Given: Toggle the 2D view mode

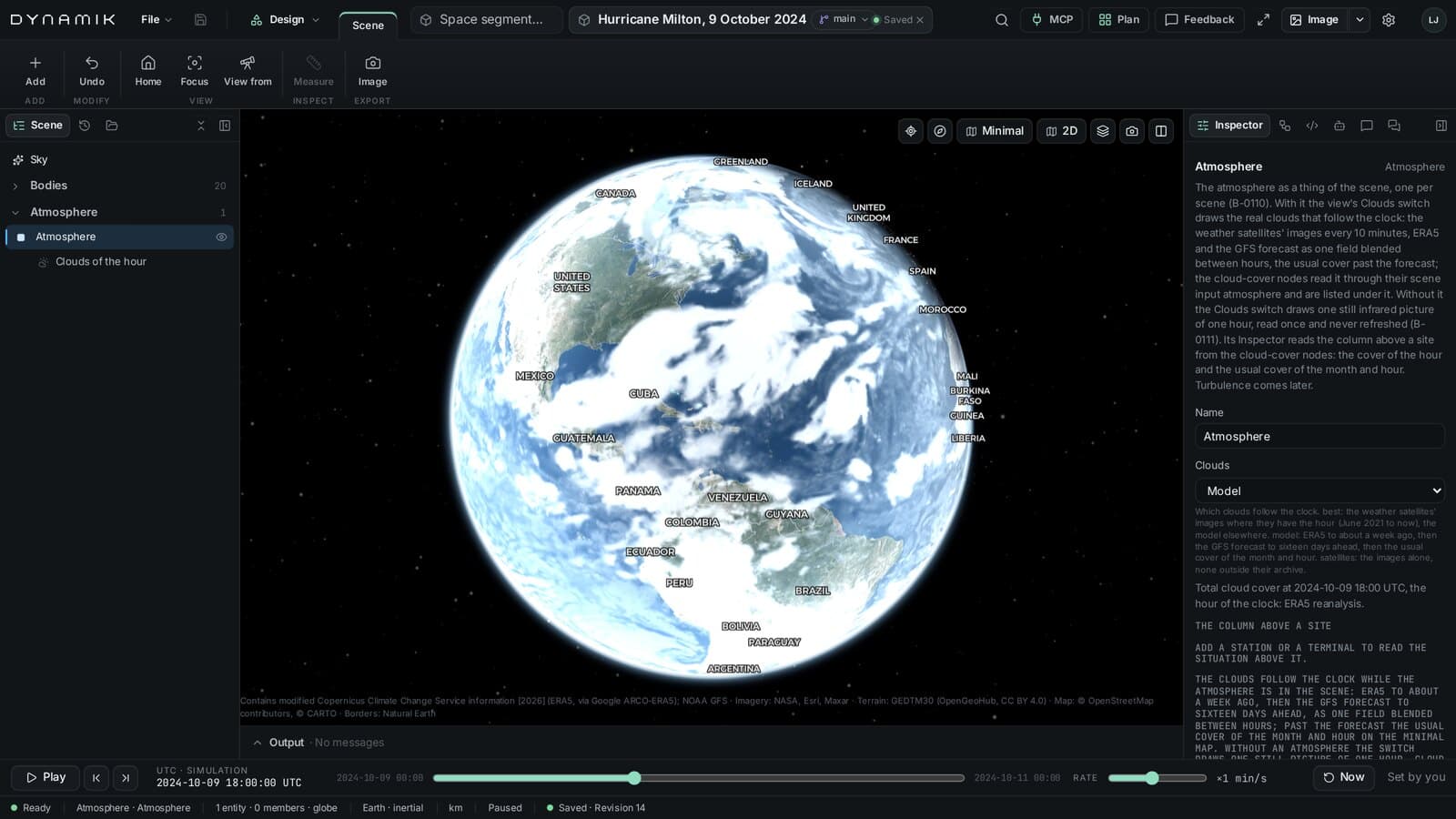Looking at the screenshot, I should [1062, 131].
